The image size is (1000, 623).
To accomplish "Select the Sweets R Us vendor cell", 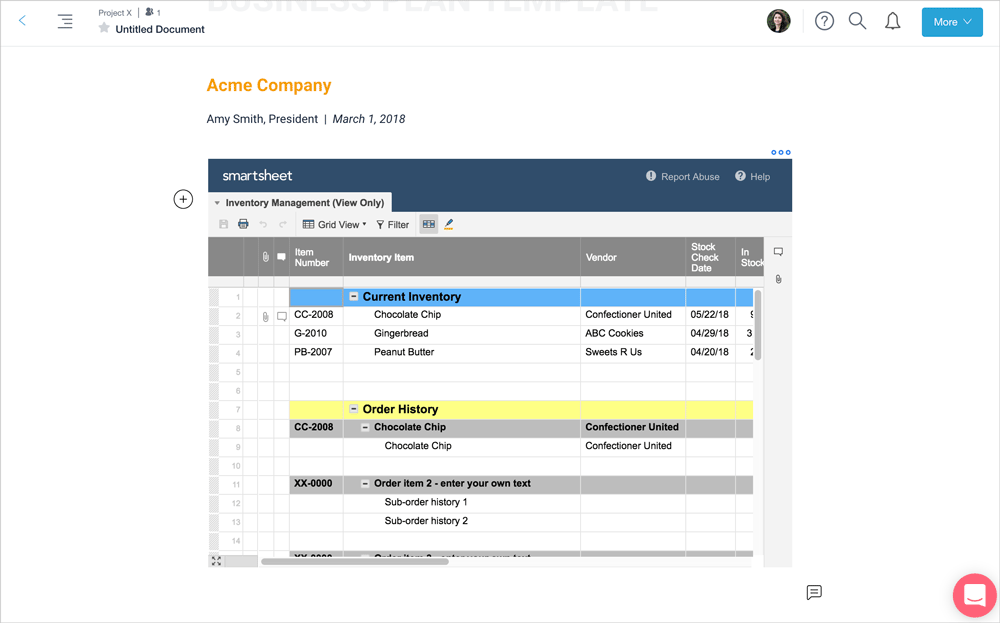I will click(x=633, y=352).
